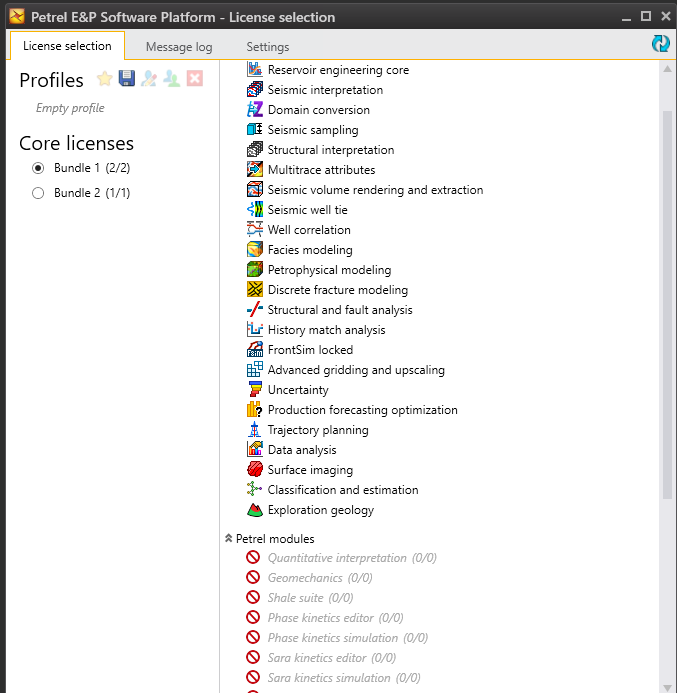Click the Classification and estimation icon
This screenshot has height=693, width=677.
coord(255,489)
